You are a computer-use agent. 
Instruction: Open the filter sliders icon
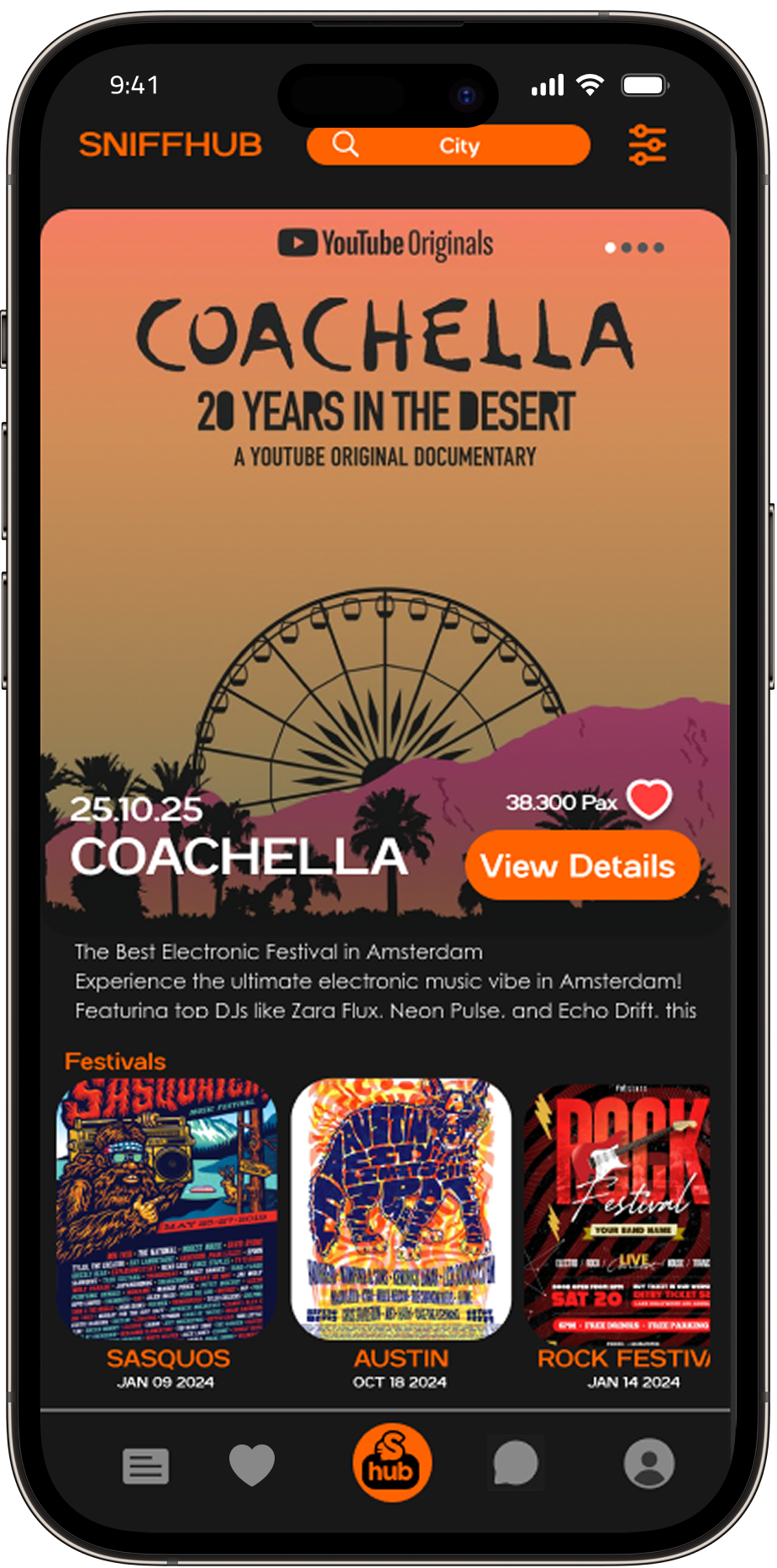(647, 145)
